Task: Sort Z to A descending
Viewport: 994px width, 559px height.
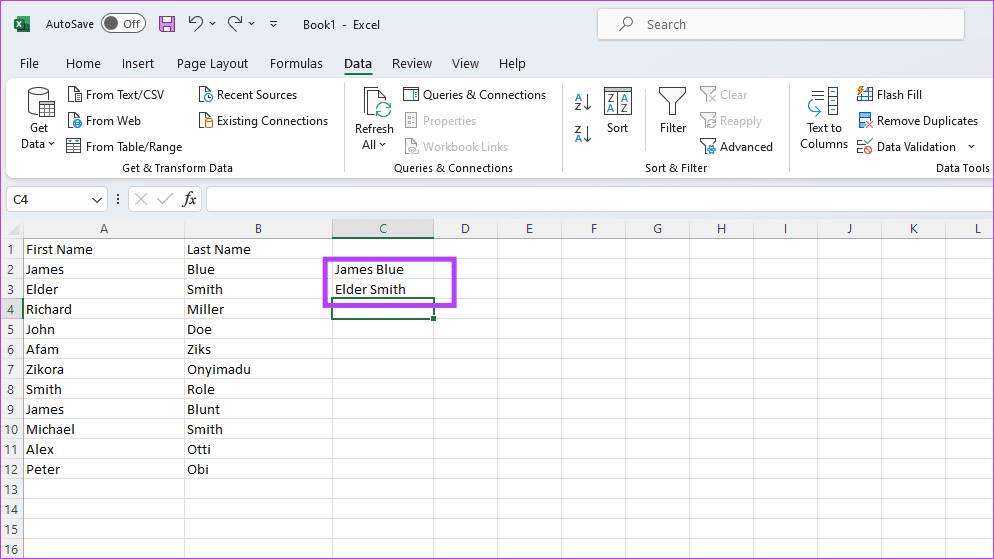Action: tap(583, 134)
